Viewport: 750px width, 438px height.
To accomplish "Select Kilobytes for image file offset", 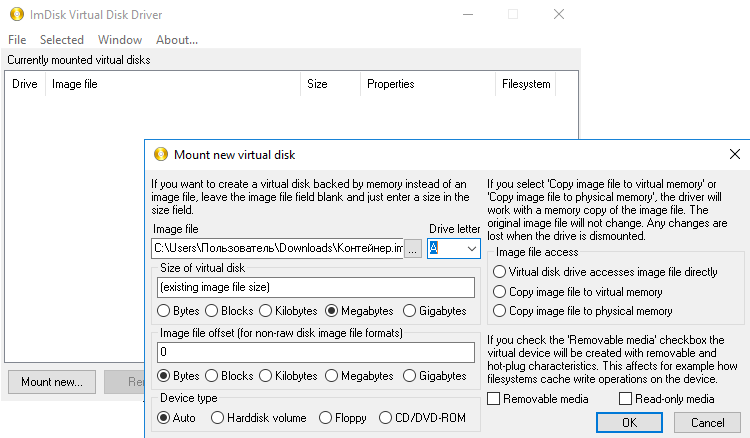I will (x=288, y=376).
